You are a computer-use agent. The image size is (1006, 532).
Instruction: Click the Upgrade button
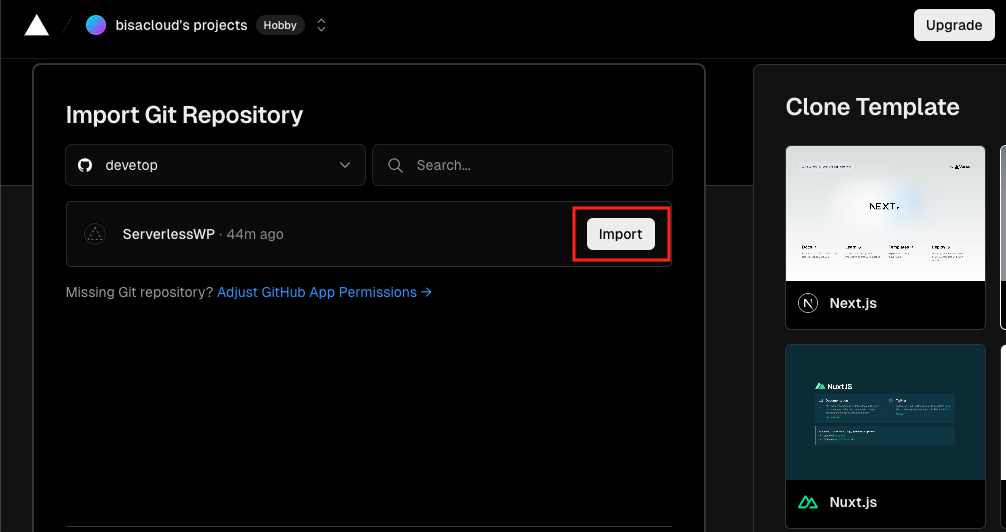pos(954,25)
